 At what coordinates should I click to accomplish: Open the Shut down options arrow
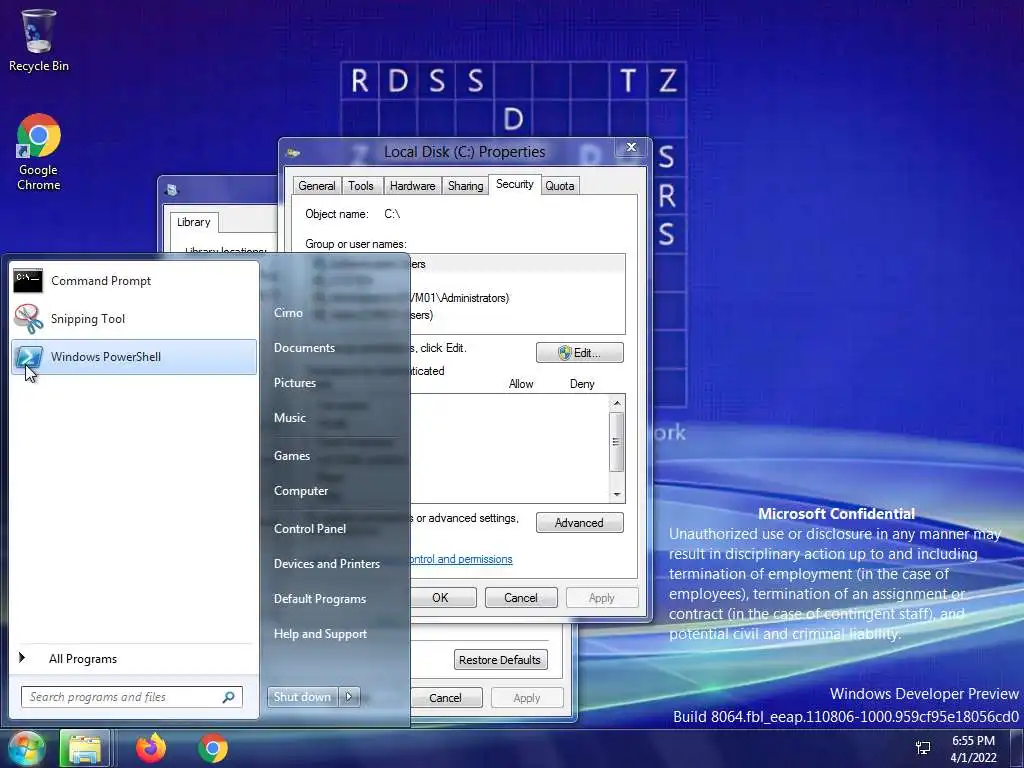(x=349, y=697)
